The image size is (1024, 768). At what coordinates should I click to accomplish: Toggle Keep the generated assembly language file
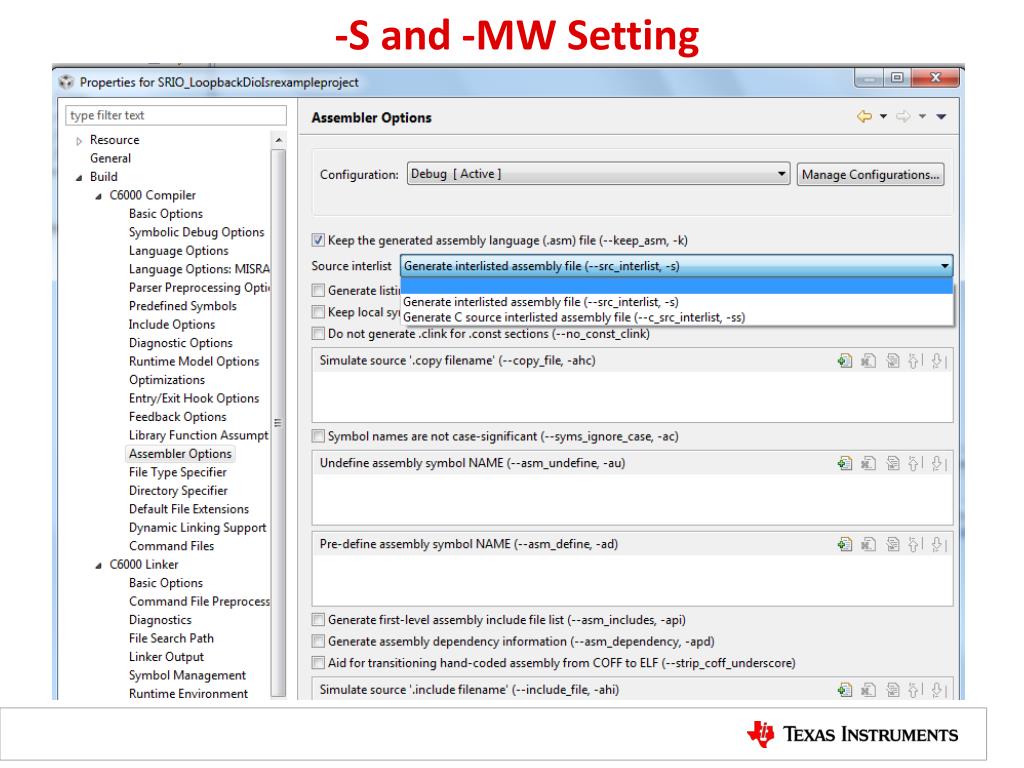tap(318, 240)
